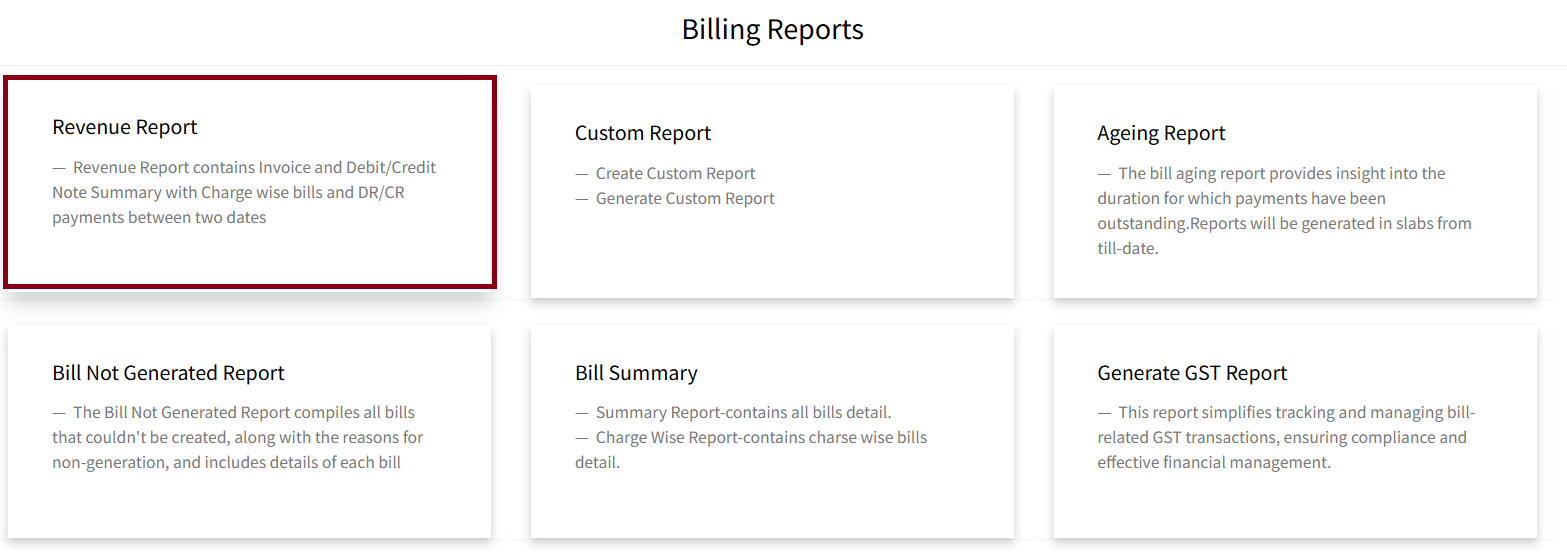
Task: Click the Revenue Report description text
Action: tap(244, 192)
